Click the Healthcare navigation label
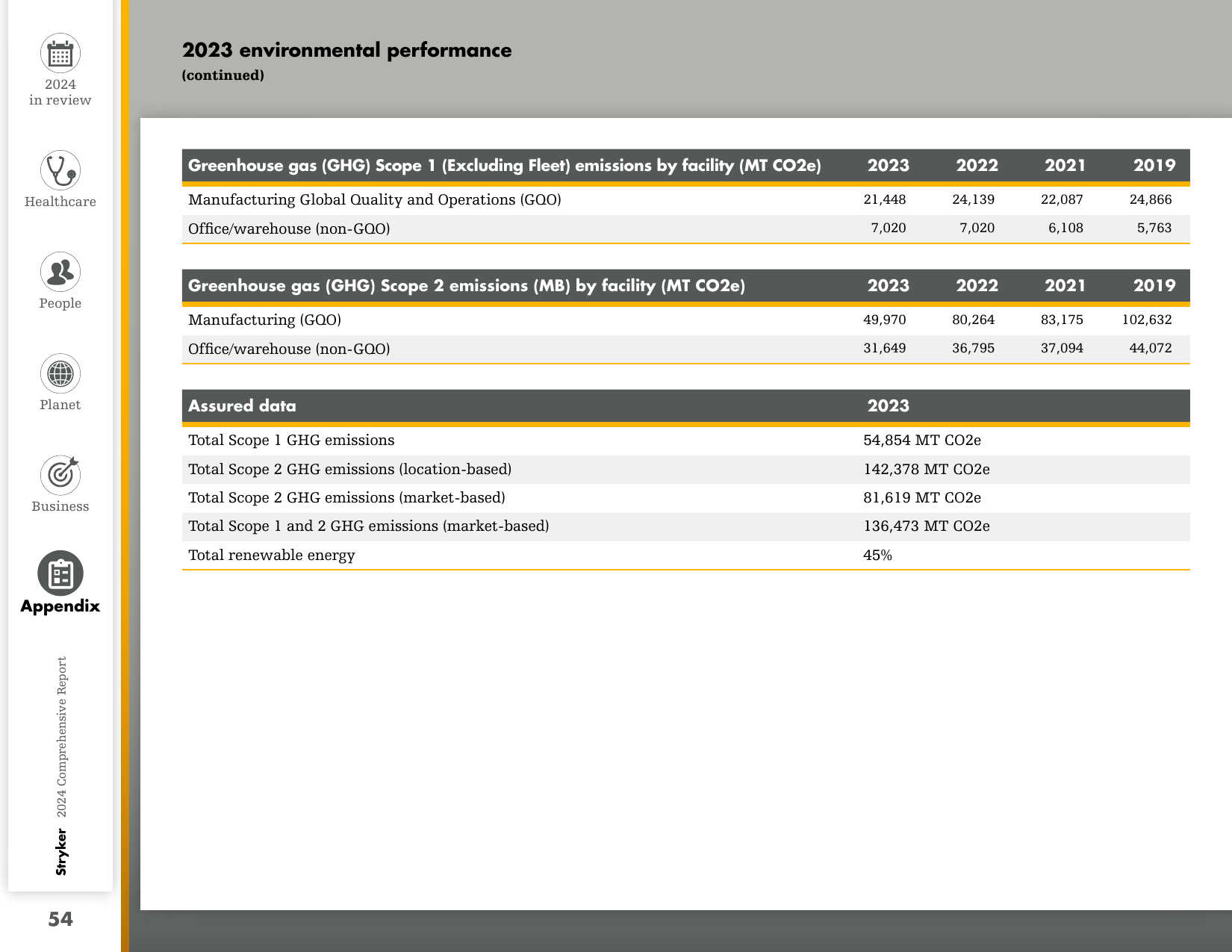The height and width of the screenshot is (952, 1232). pos(60,202)
